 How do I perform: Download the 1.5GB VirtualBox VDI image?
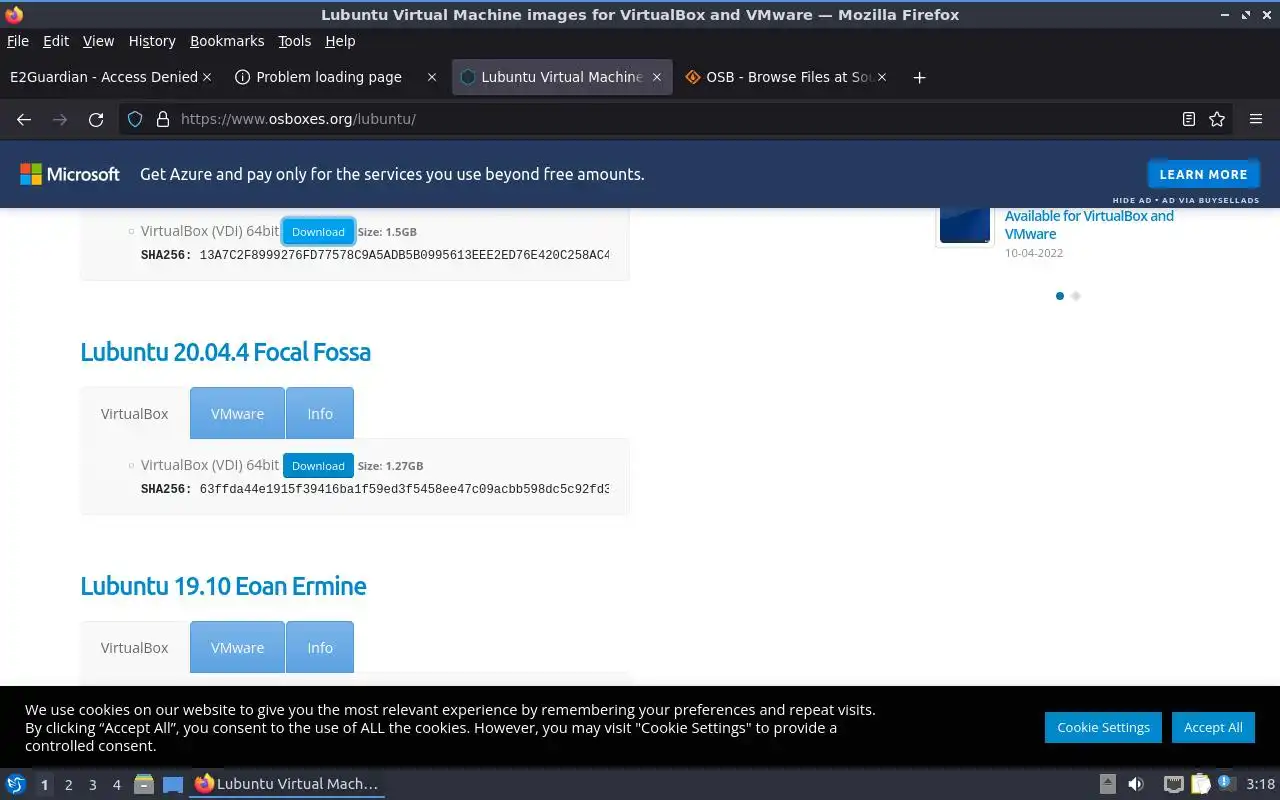click(x=318, y=232)
